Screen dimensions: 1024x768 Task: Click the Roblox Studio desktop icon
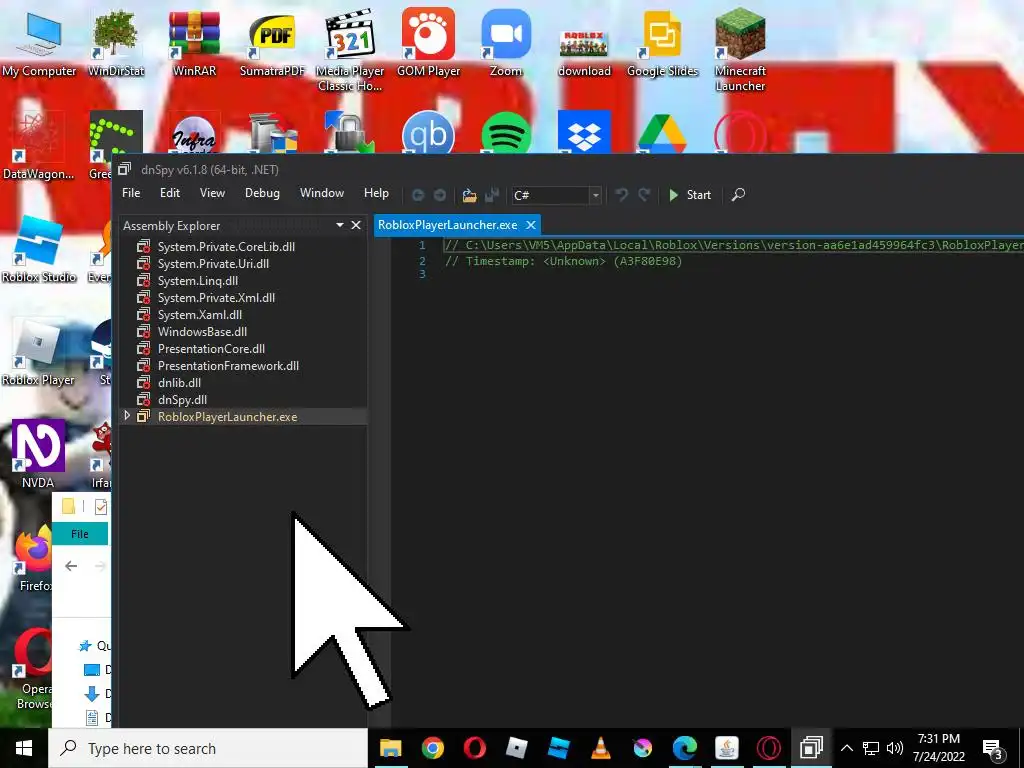[39, 250]
